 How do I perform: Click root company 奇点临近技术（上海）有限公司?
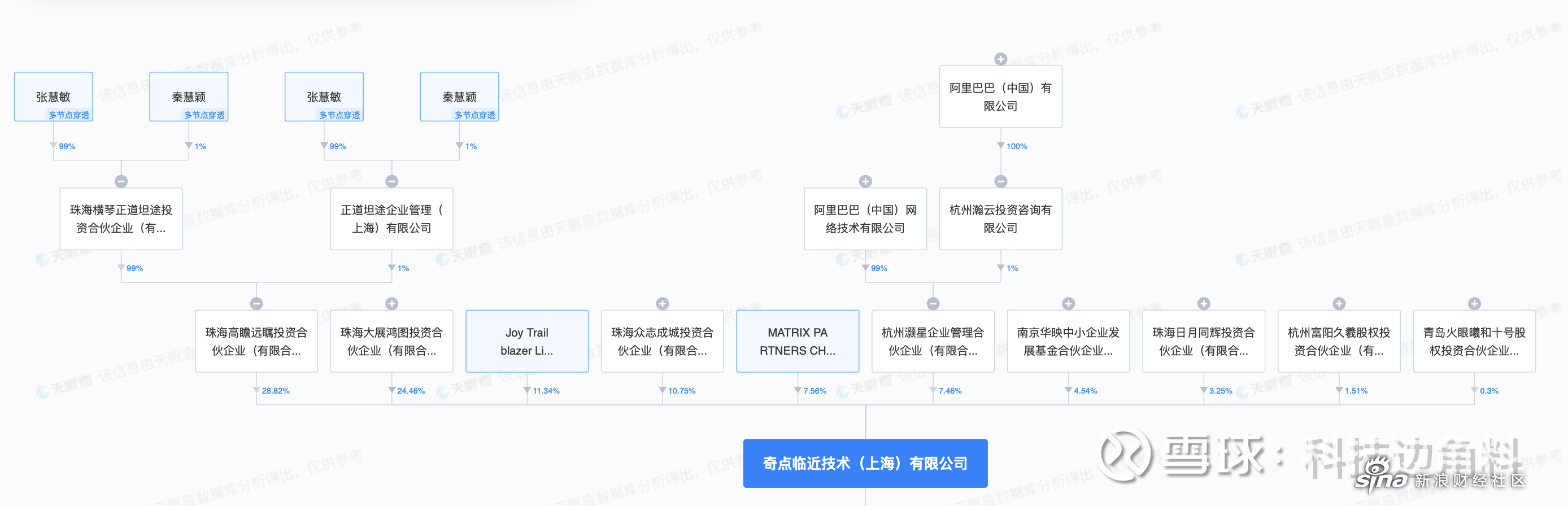[865, 464]
